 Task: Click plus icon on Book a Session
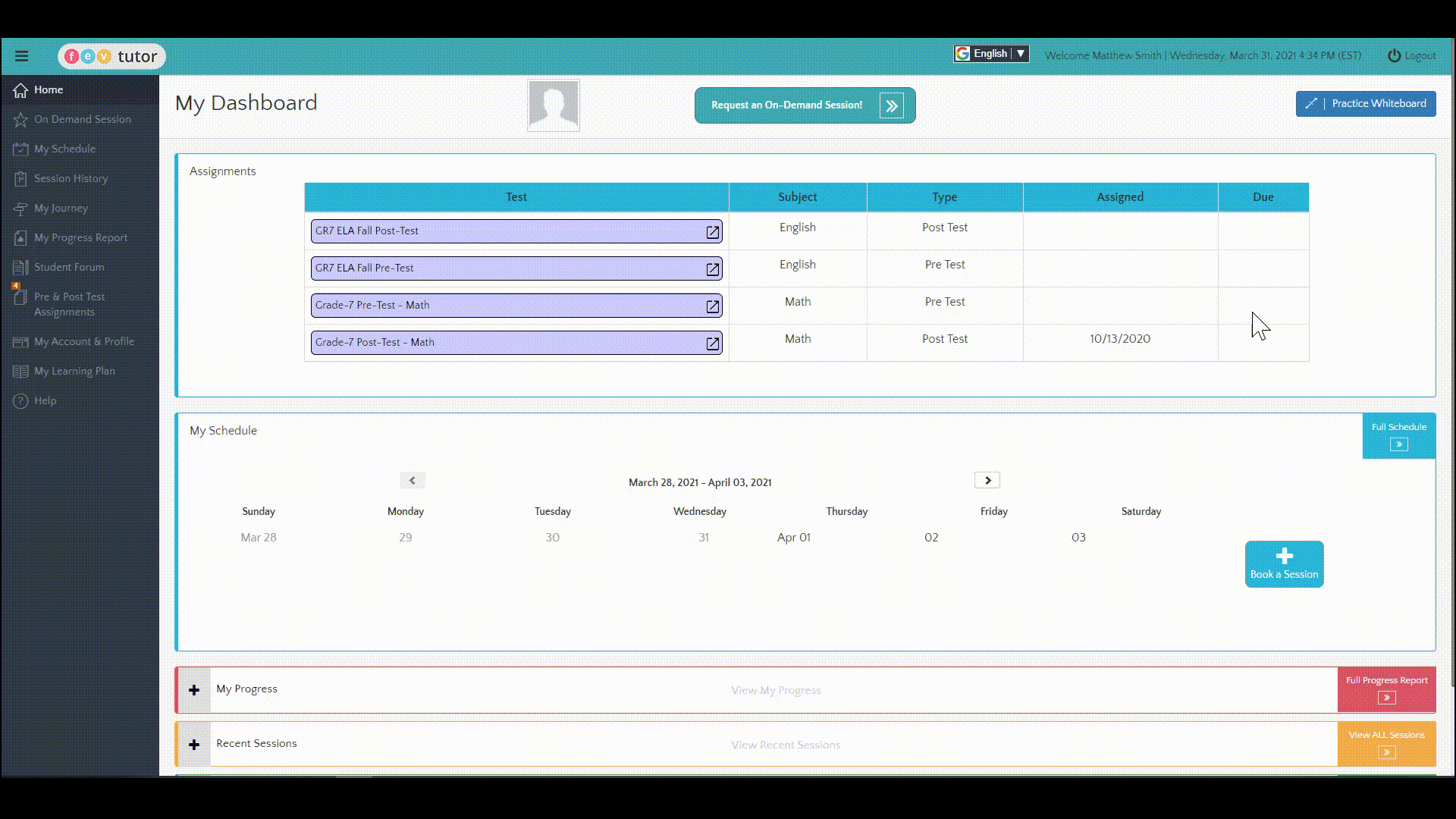click(x=1284, y=556)
